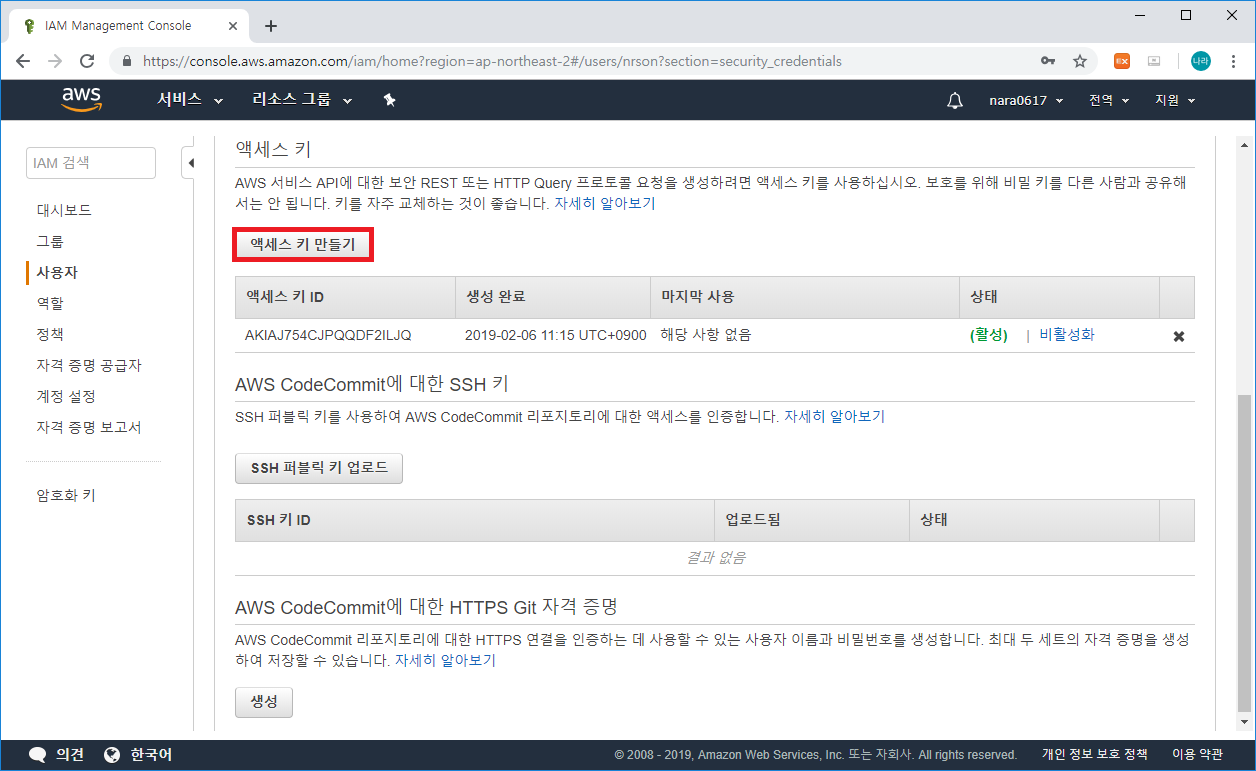Click the scrollbar down arrow
Image resolution: width=1256 pixels, height=771 pixels.
coord(1244,721)
